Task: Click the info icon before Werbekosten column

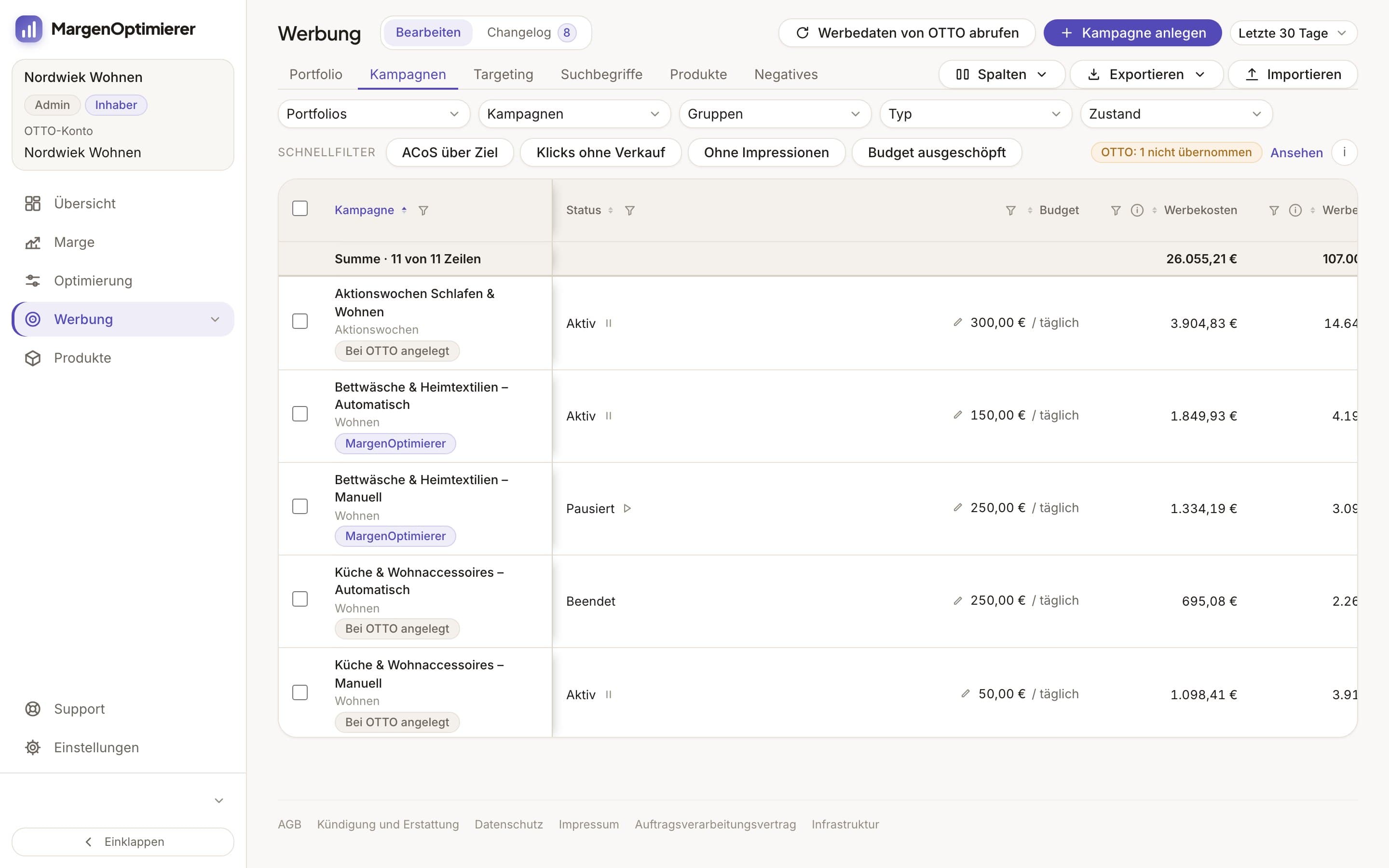Action: 1137,211
